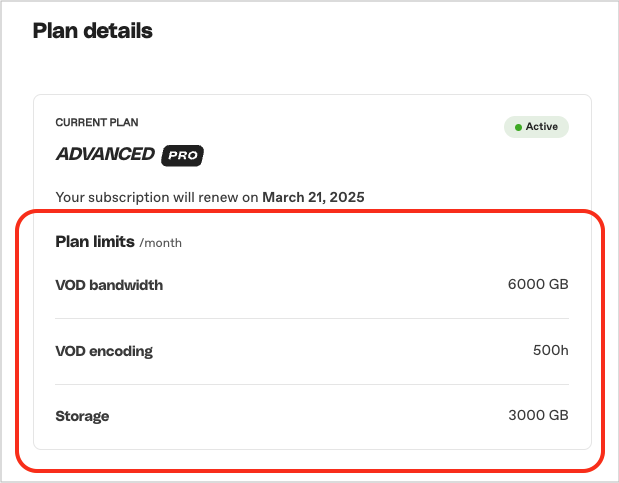
Task: Click the subscription renewal text
Action: tap(210, 197)
